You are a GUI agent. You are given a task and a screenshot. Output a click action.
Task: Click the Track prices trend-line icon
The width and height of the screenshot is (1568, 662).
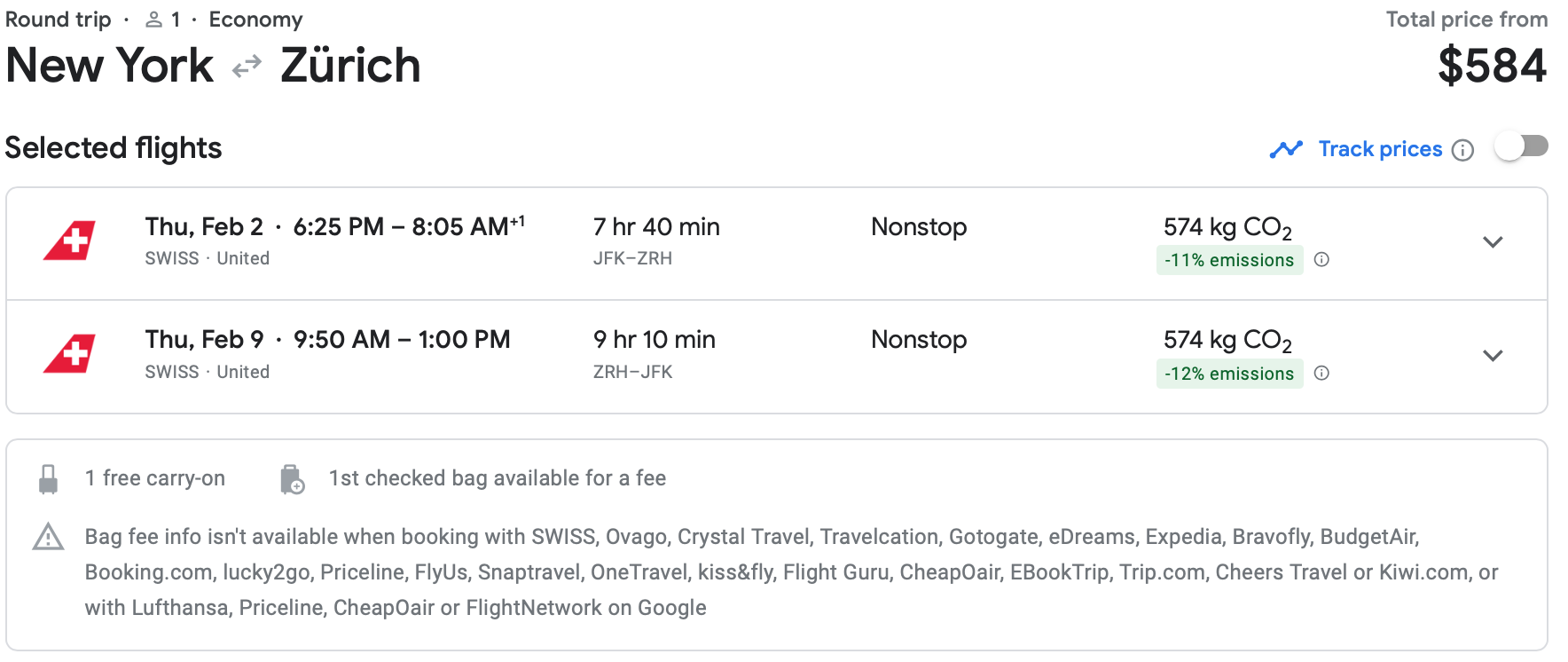click(x=1286, y=149)
